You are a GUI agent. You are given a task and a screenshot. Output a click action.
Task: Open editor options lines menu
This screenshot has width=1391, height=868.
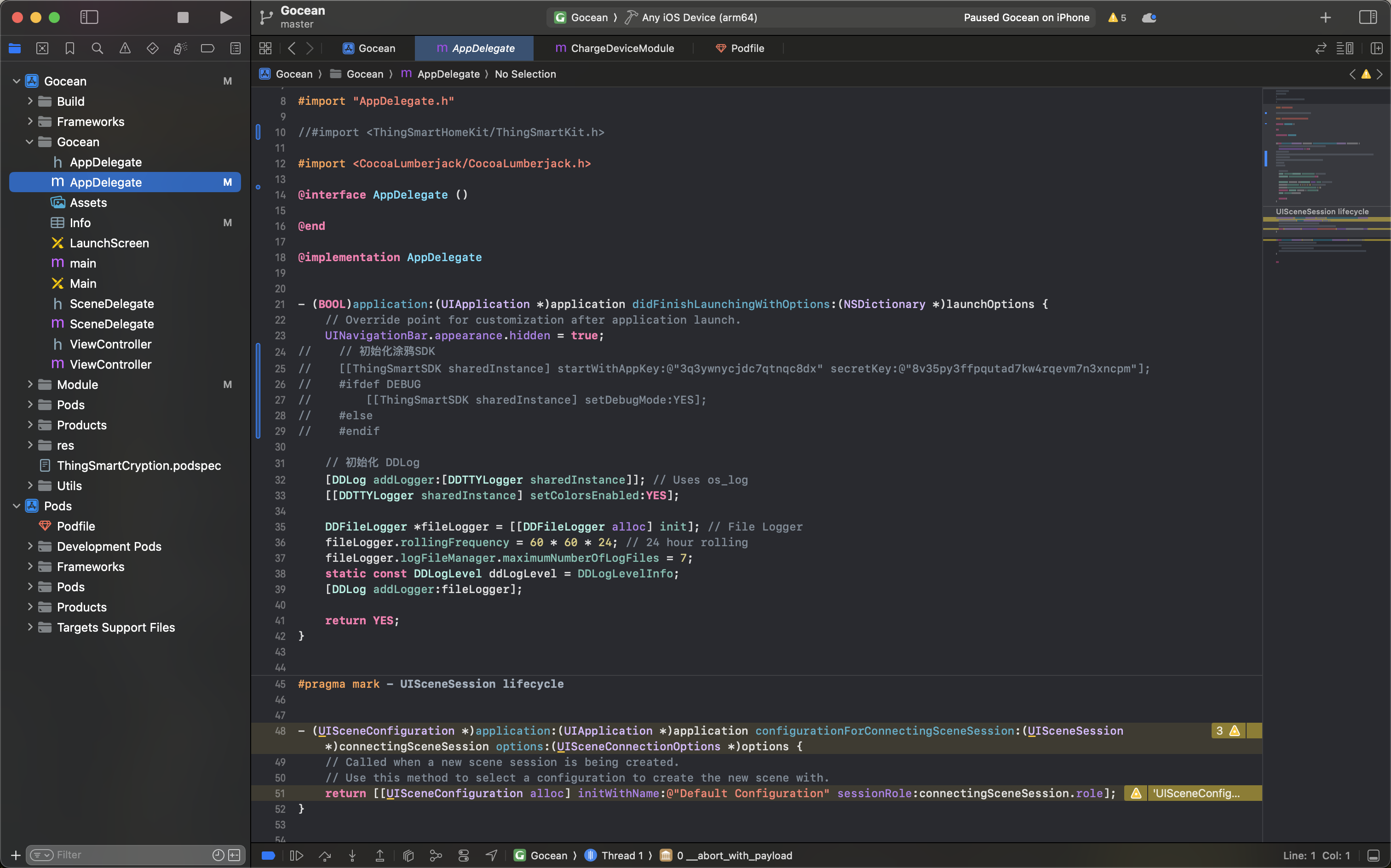pyautogui.click(x=1345, y=48)
